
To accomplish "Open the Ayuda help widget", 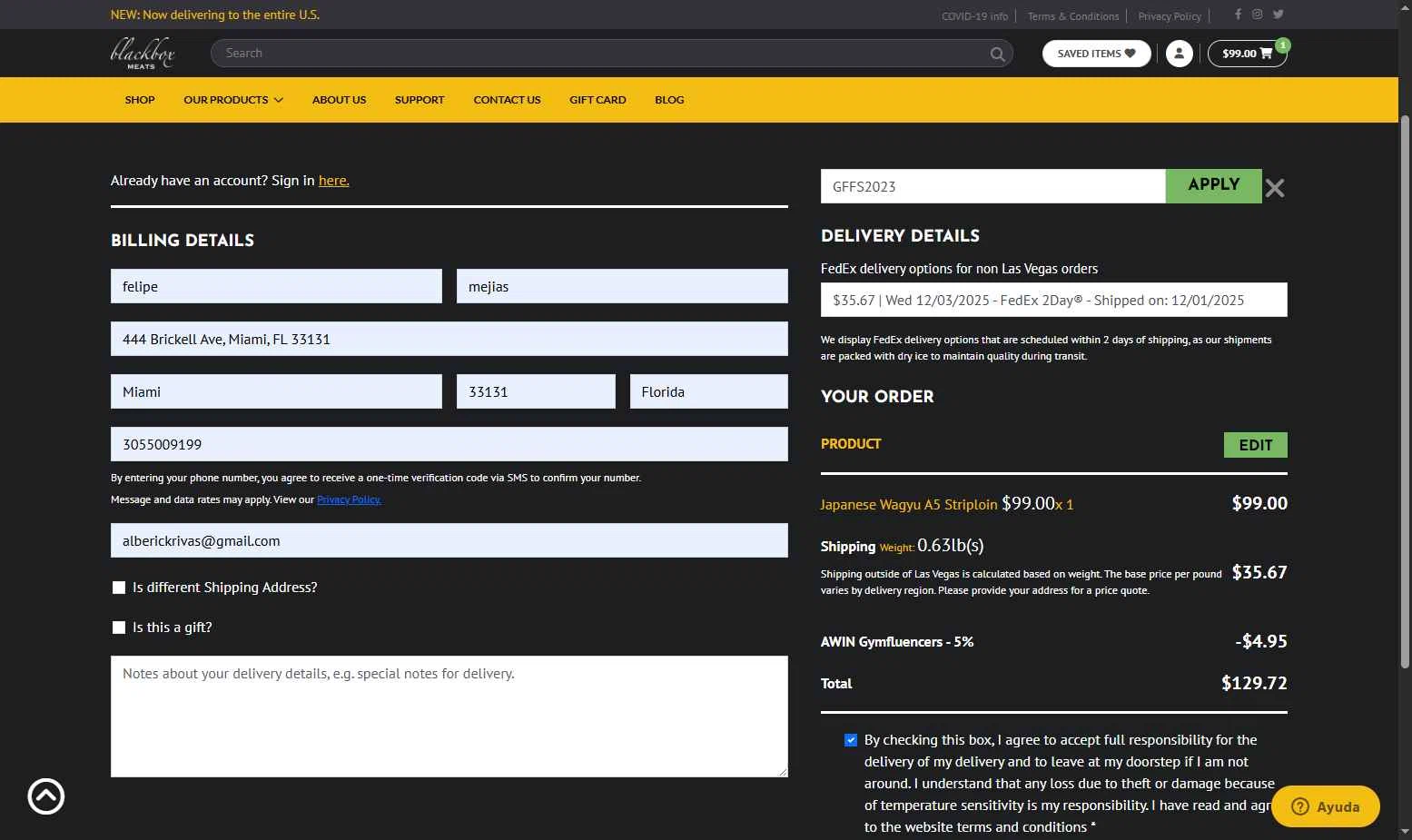I will pos(1326,806).
